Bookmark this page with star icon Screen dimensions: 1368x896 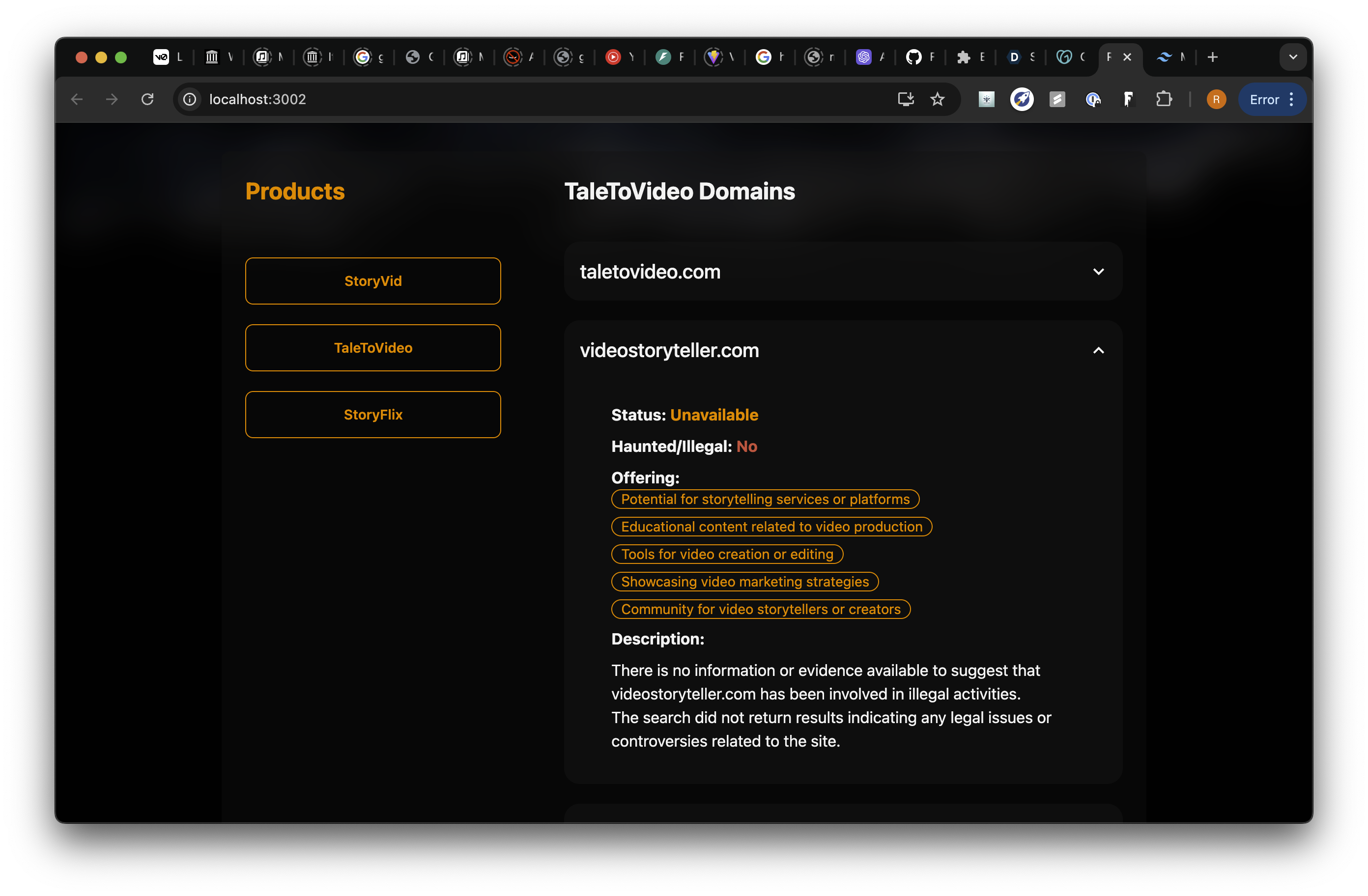click(938, 99)
